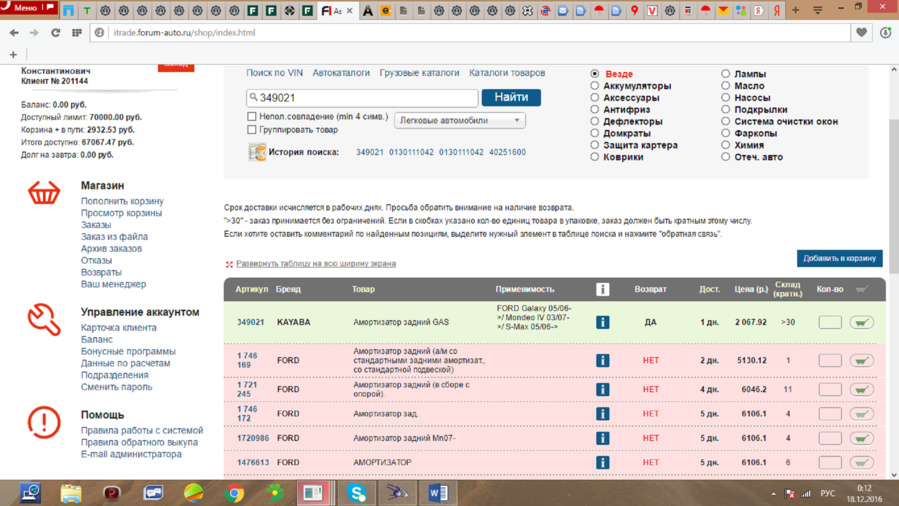Open the Возвраты link
899x506 pixels.
pyautogui.click(x=101, y=272)
